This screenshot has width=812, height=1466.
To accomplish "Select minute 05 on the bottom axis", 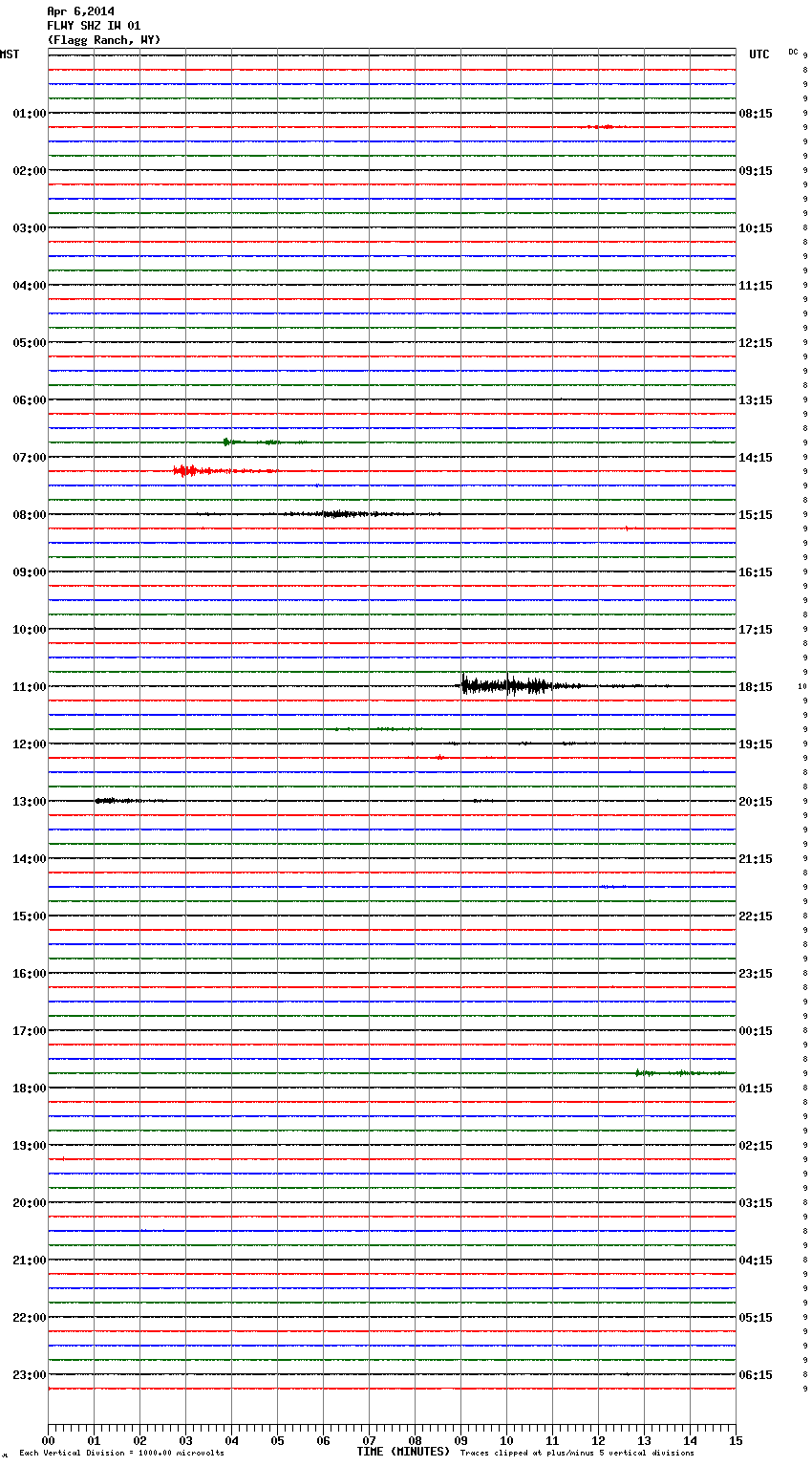I will [x=277, y=1441].
